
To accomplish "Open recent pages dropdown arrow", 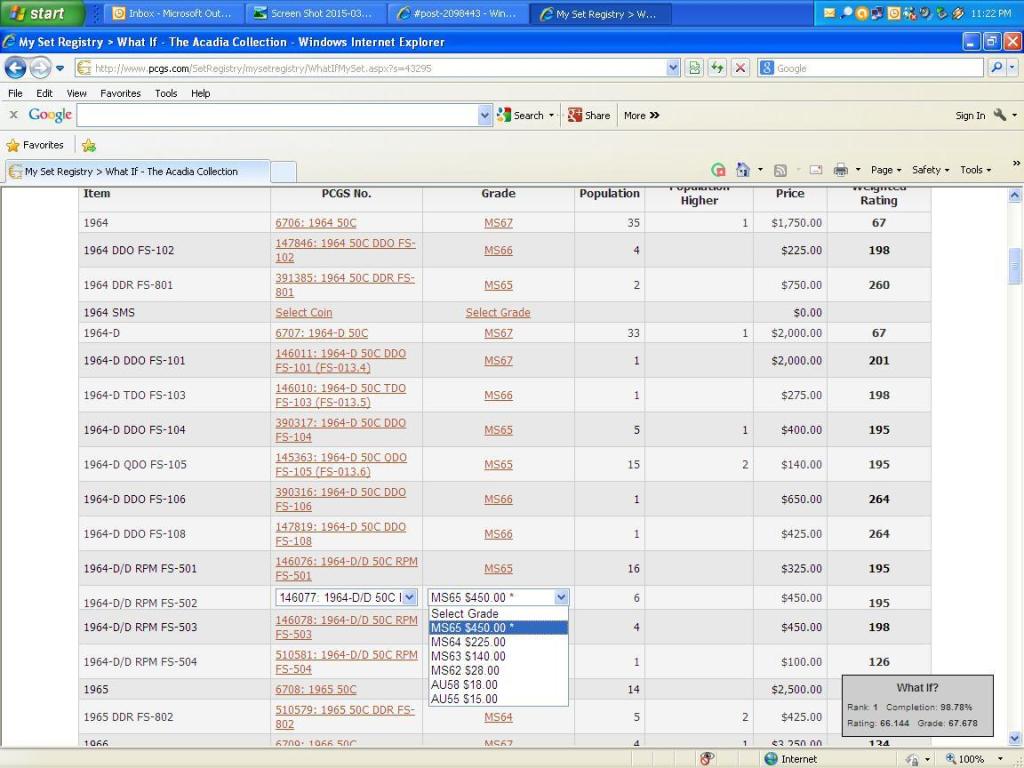I will tap(59, 68).
